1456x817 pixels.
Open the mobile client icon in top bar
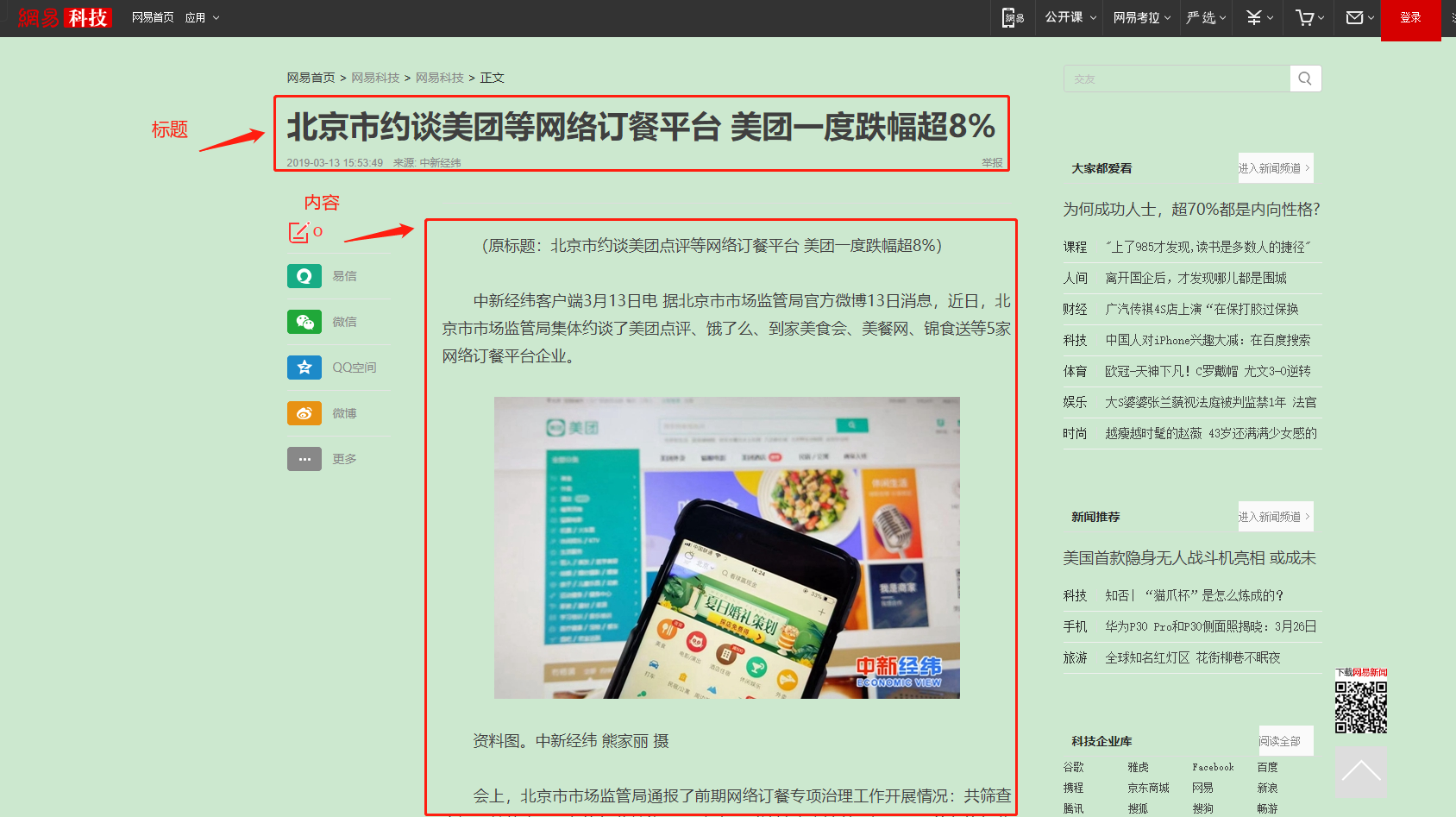[x=1013, y=17]
